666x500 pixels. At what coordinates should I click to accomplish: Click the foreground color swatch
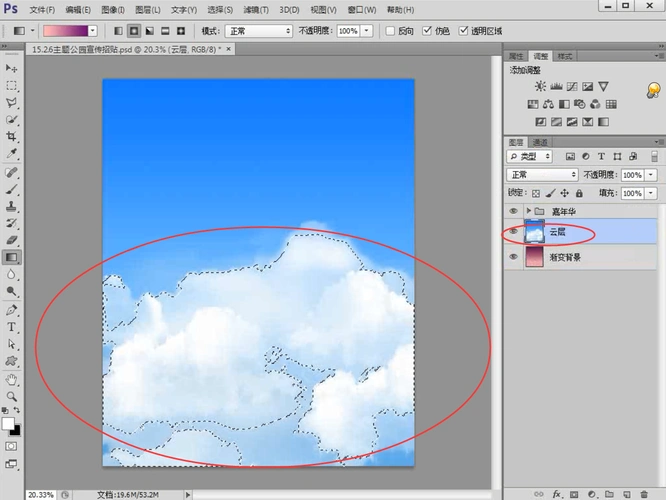coord(9,423)
